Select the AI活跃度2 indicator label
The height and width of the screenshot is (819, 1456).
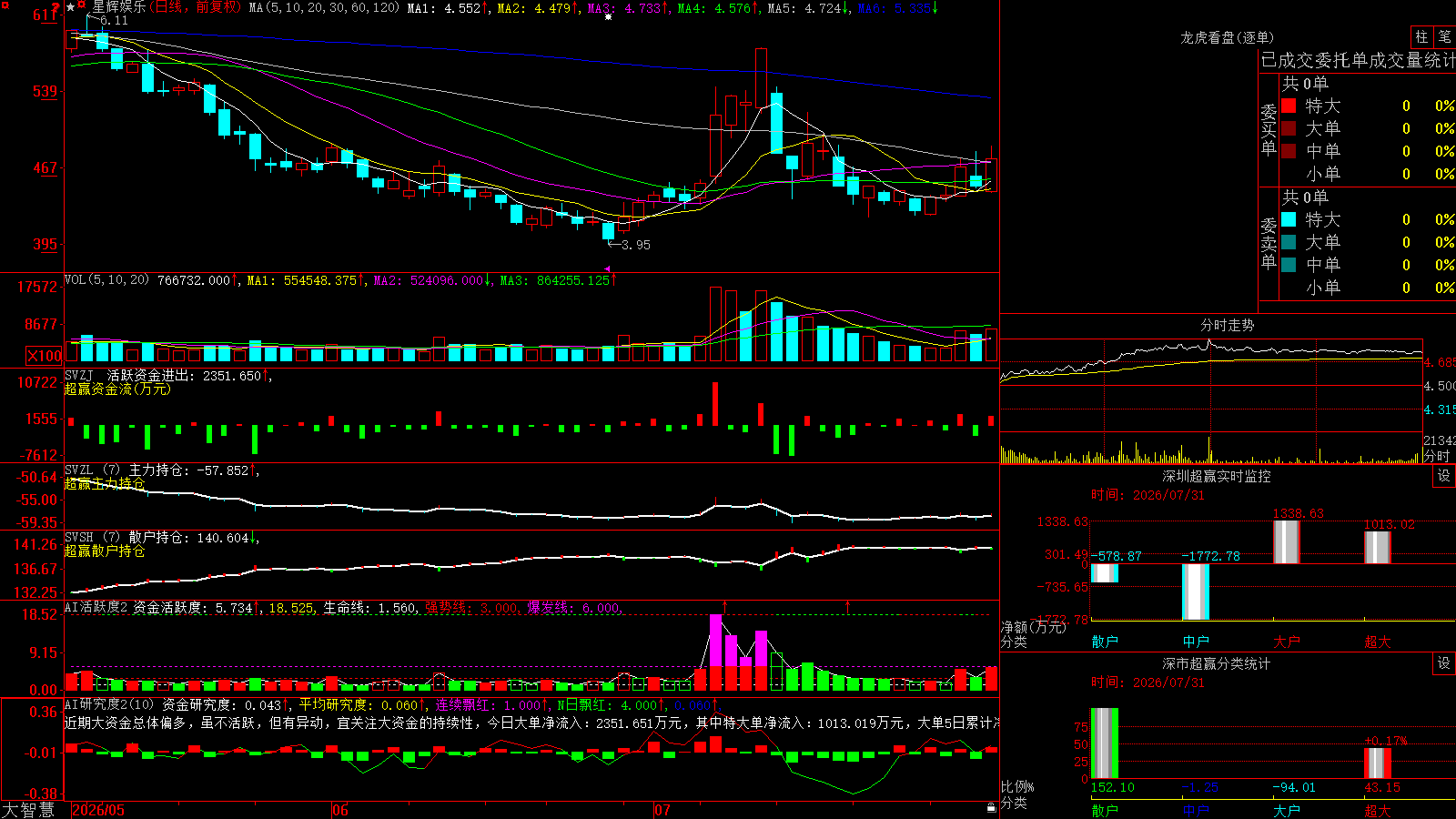(x=96, y=608)
